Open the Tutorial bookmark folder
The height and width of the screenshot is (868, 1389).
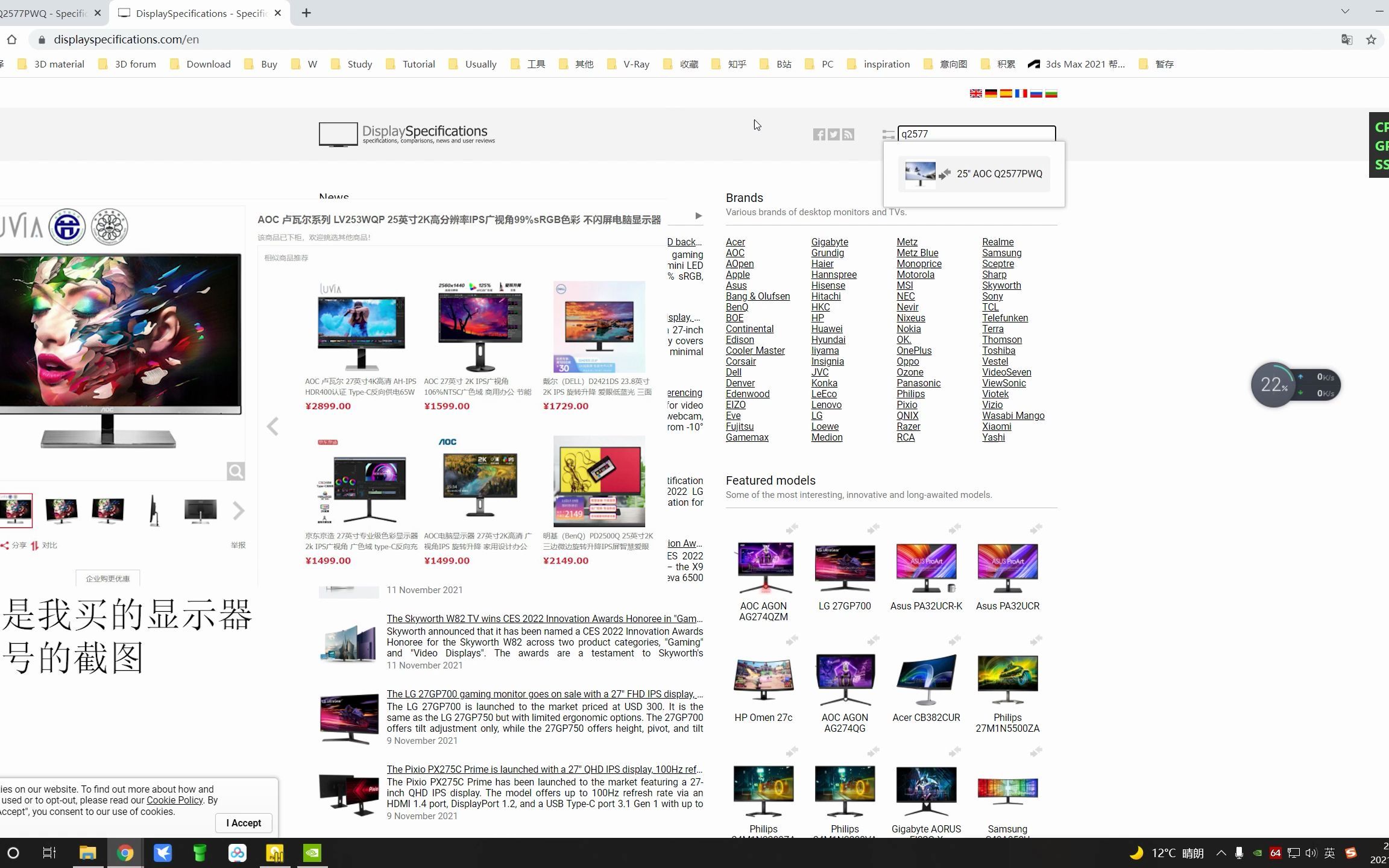point(411,64)
